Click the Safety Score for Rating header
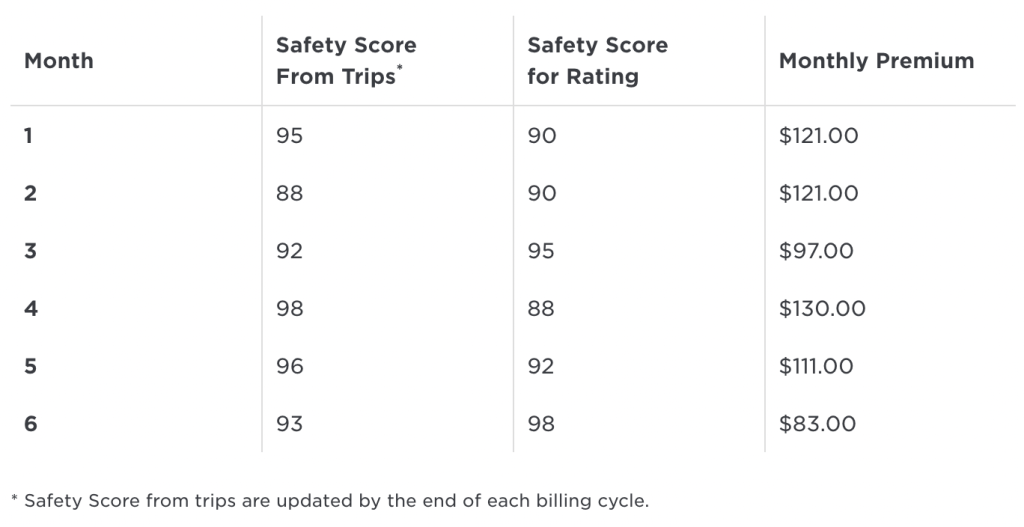The height and width of the screenshot is (527, 1024). 598,61
